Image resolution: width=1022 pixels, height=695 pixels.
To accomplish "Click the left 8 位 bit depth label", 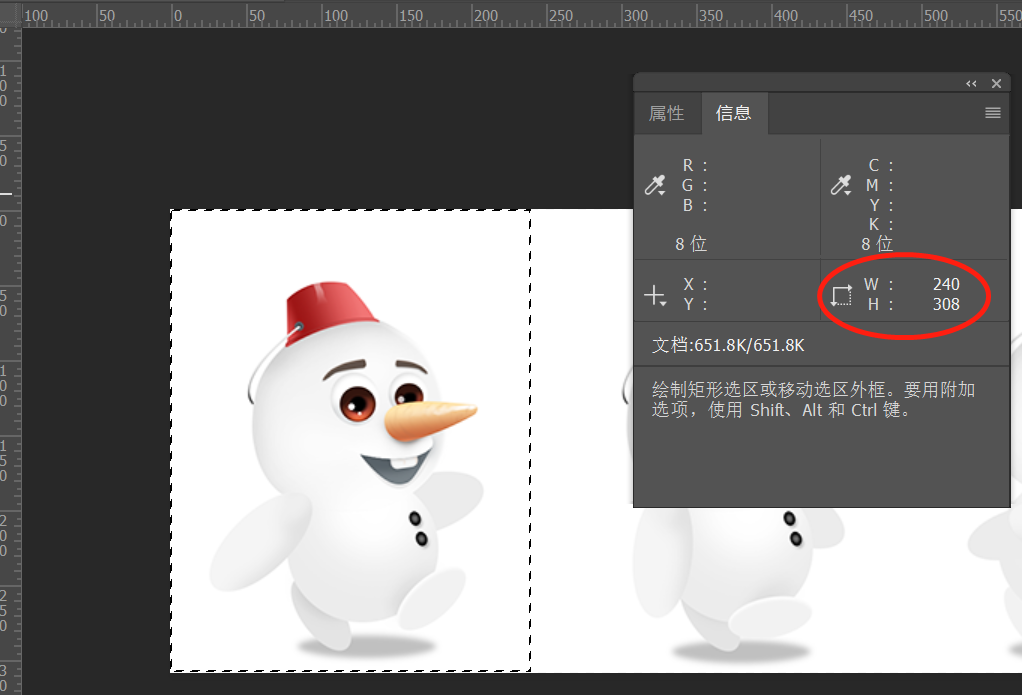I will (691, 244).
